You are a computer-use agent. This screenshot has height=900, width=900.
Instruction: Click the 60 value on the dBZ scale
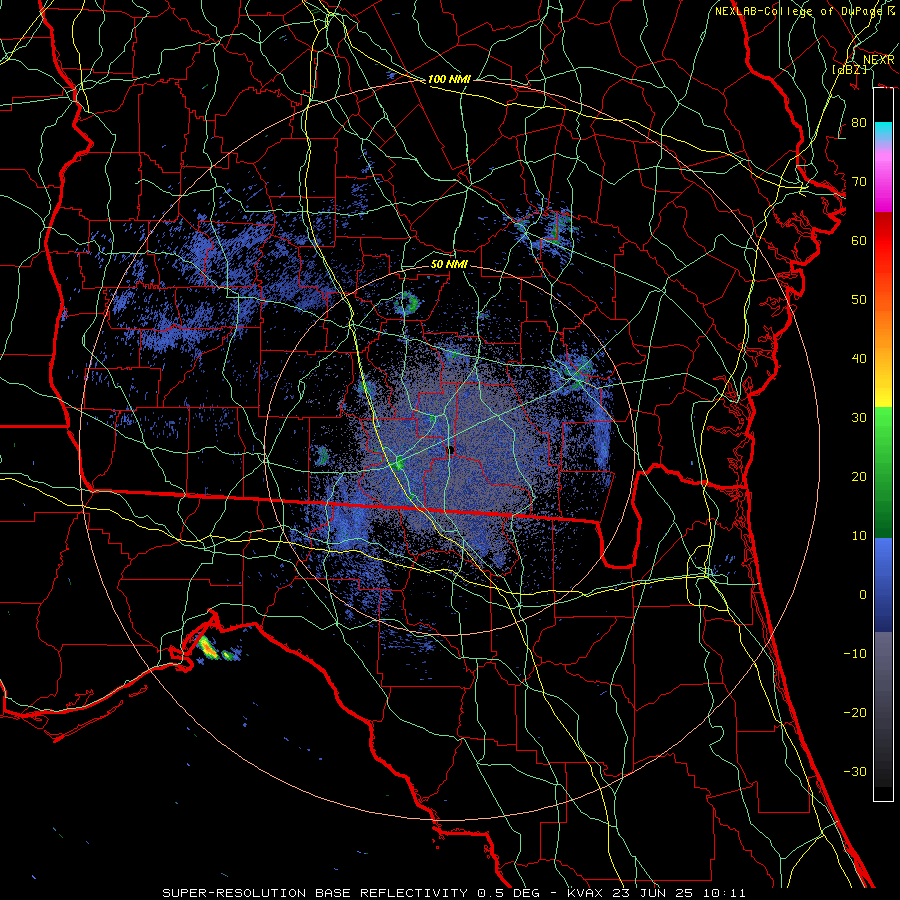(859, 240)
